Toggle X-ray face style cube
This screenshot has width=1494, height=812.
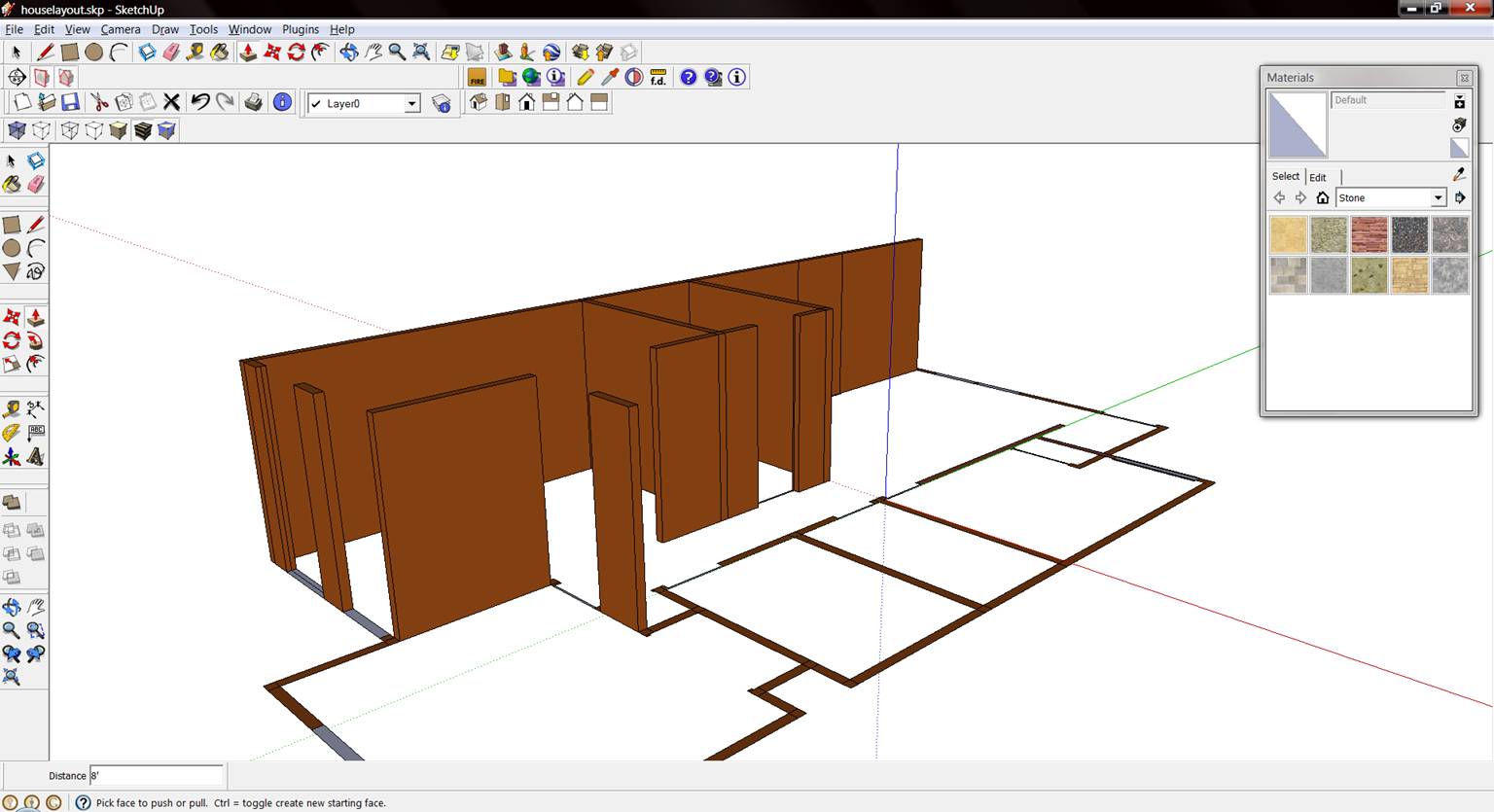(x=17, y=130)
